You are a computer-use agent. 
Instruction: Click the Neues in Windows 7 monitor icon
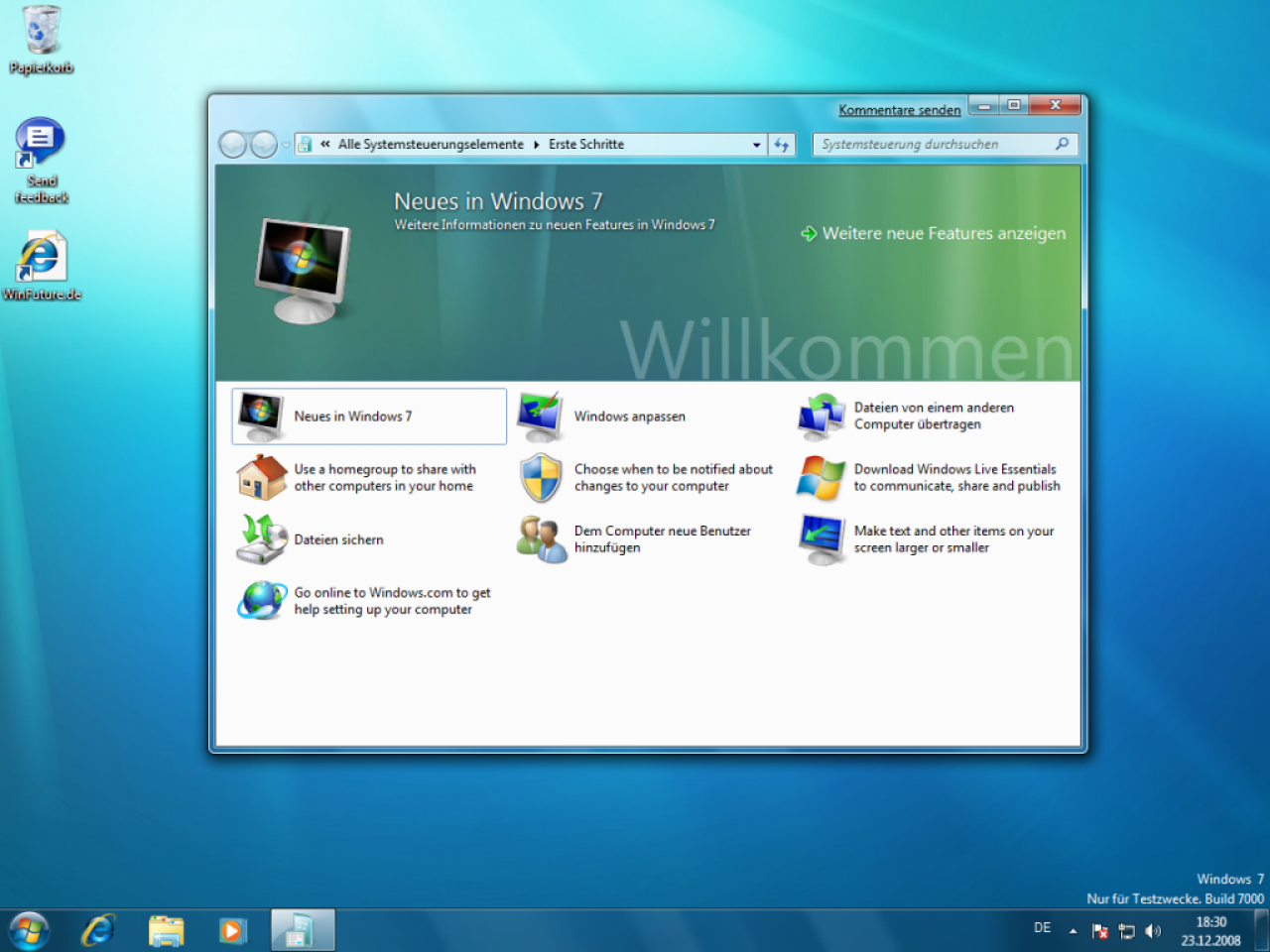pyautogui.click(x=262, y=416)
